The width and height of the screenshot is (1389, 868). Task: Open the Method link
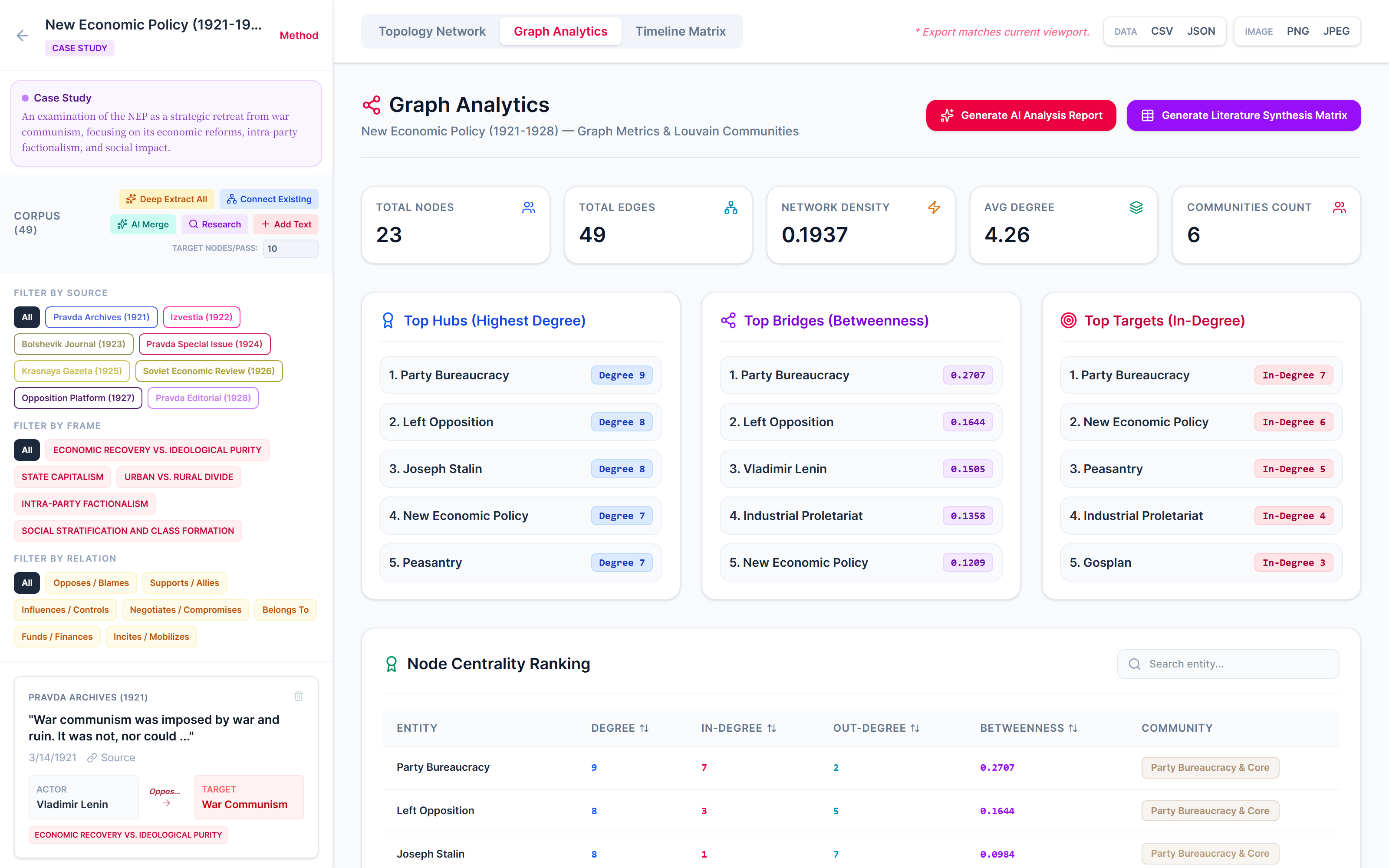[x=299, y=35]
